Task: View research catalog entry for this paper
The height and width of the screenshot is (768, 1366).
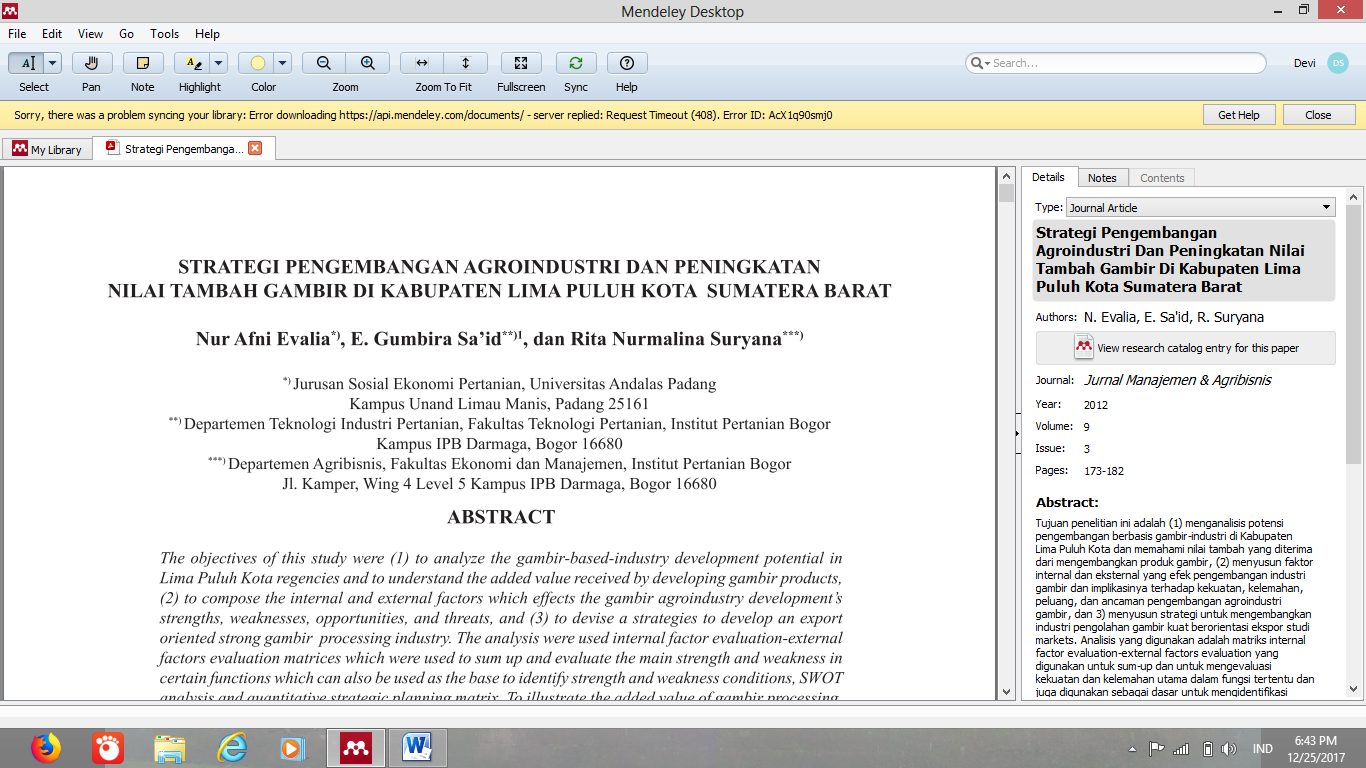Action: tap(1186, 348)
